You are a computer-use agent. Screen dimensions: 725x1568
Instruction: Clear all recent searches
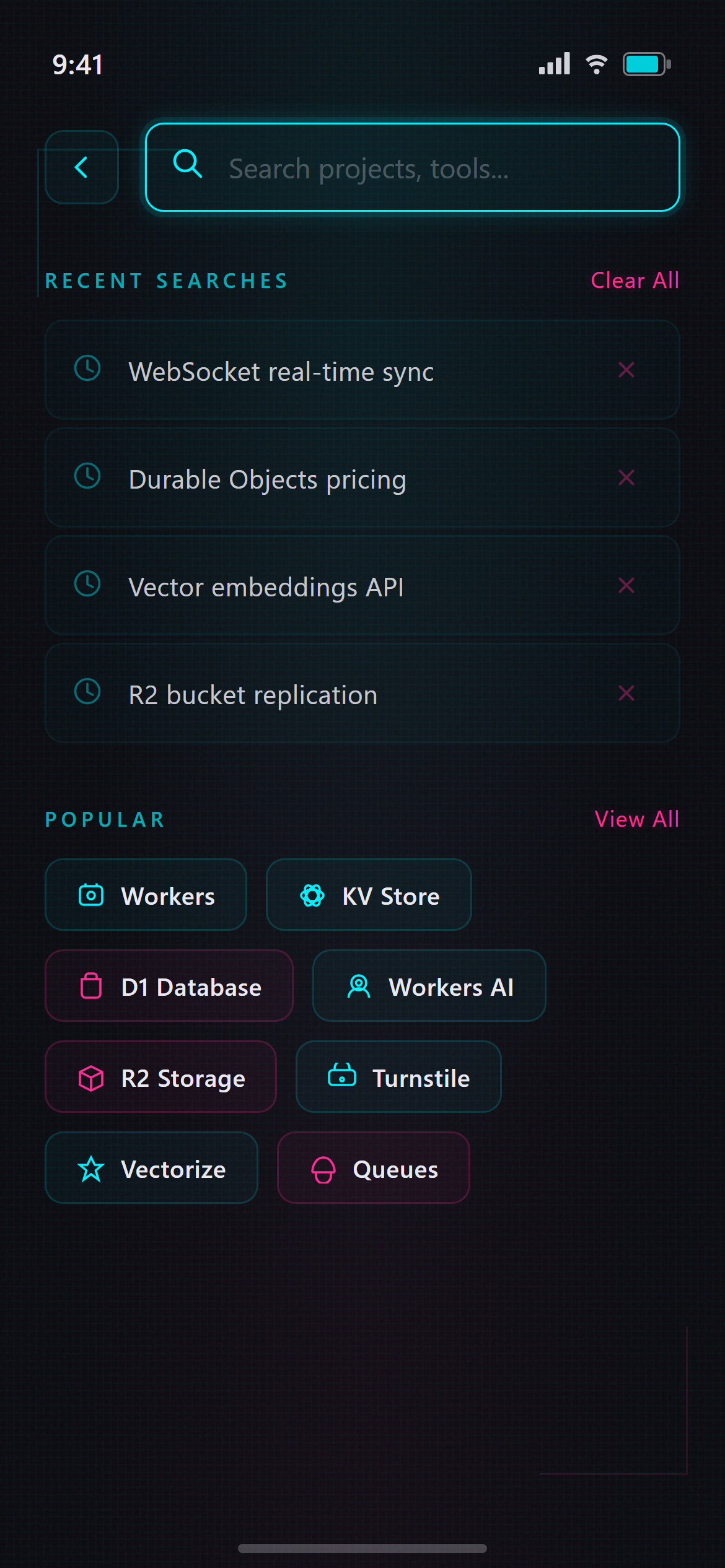[x=635, y=281]
